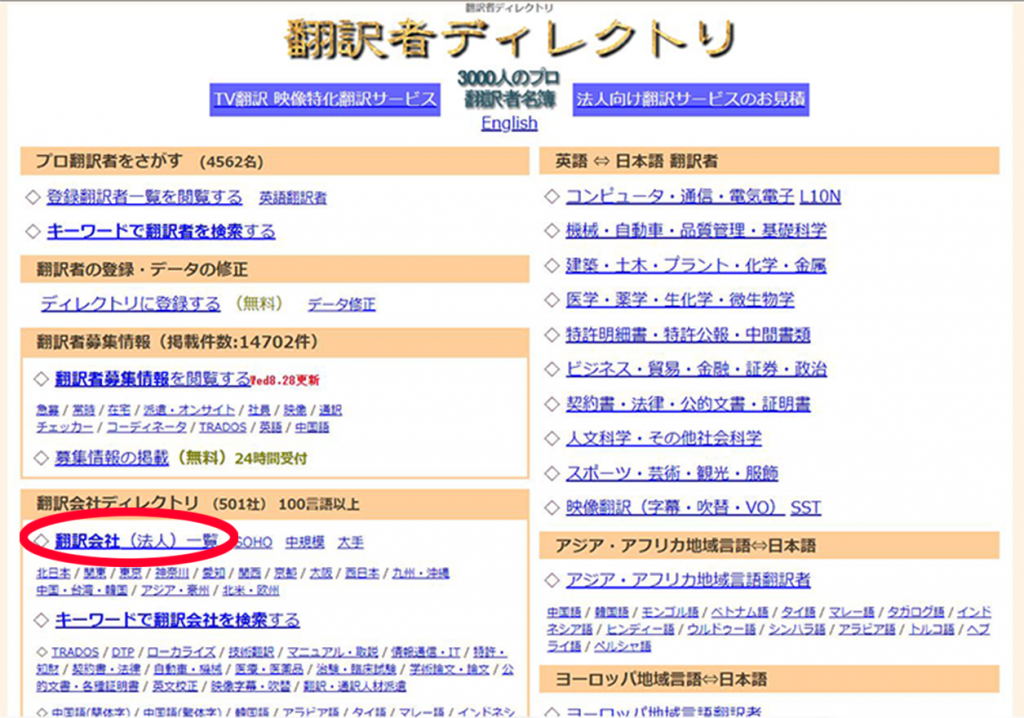
Task: Open the データ修正 page
Action: (340, 303)
